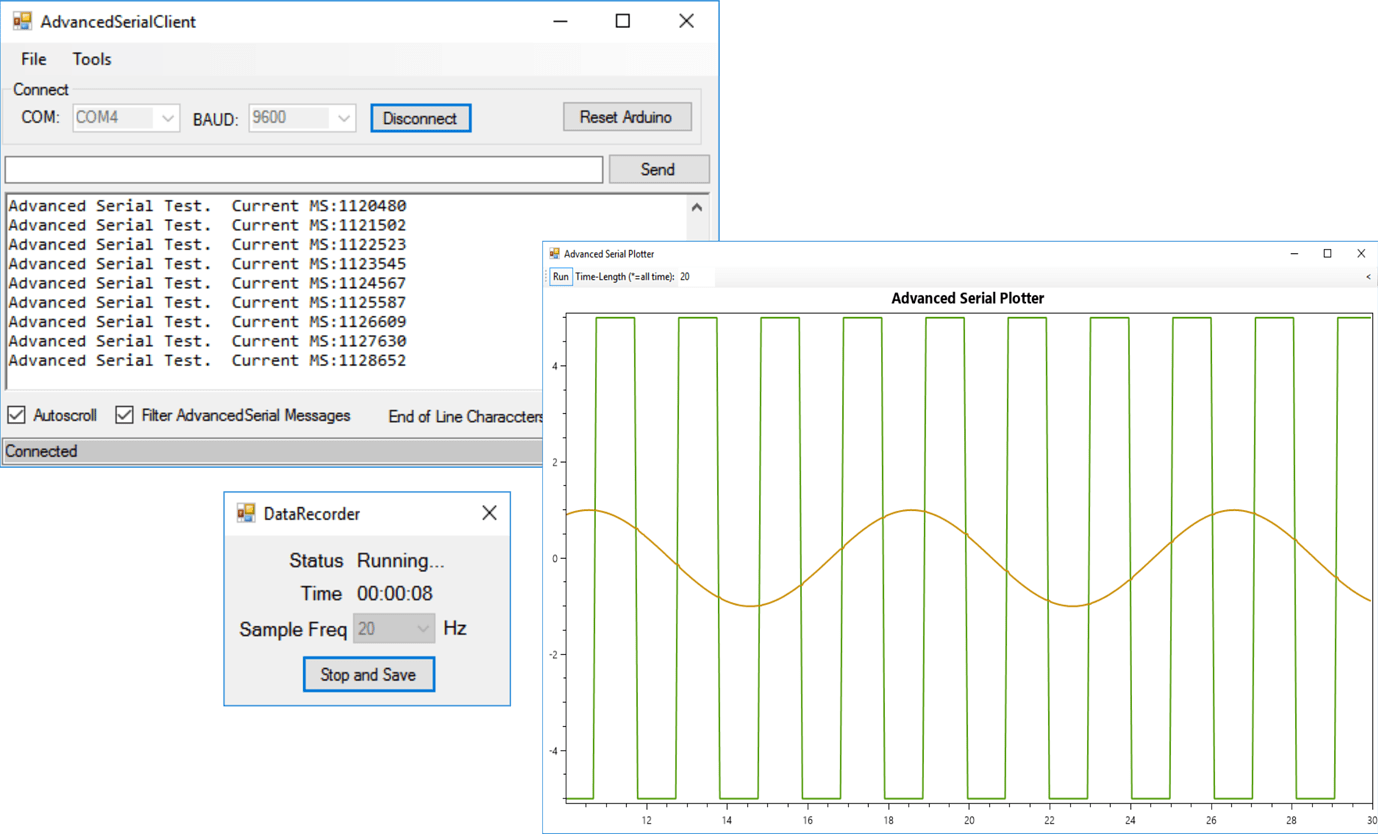Minimize the AdvancedSerialClient window
This screenshot has height=834, width=1378.
[x=560, y=21]
